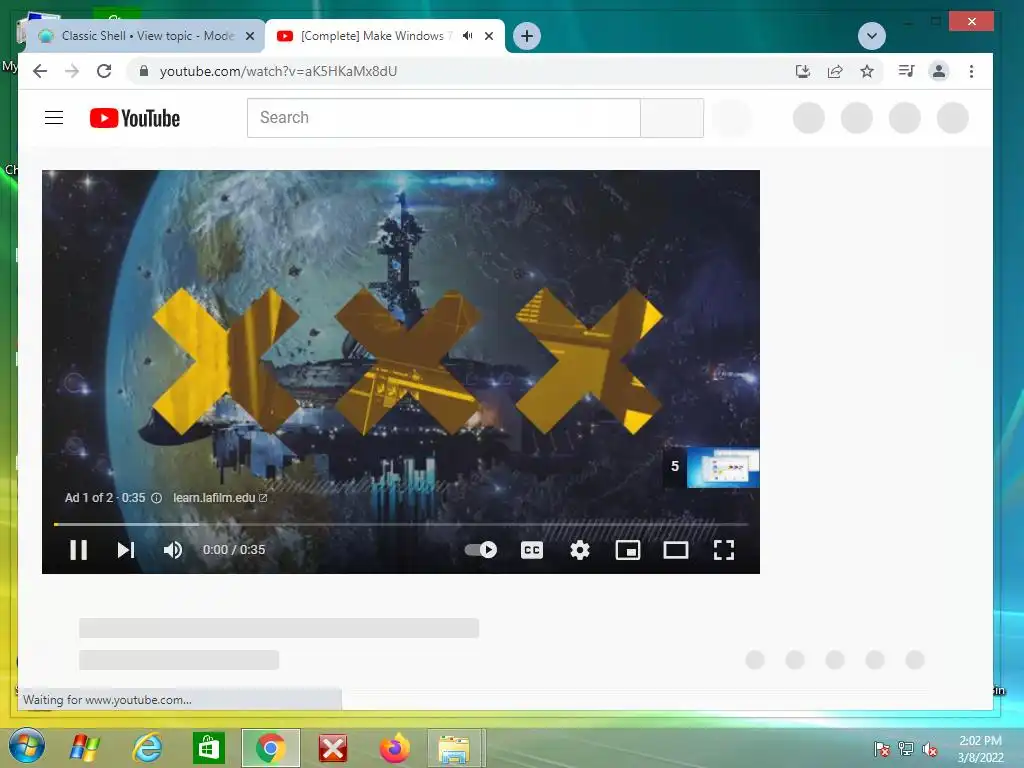The height and width of the screenshot is (768, 1024).
Task: Go to YouTube home via logo
Action: pos(135,118)
